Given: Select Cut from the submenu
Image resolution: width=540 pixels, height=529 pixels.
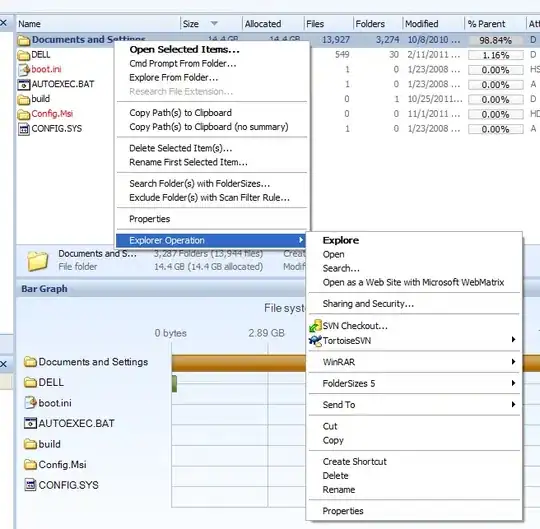Looking at the screenshot, I should point(414,426).
